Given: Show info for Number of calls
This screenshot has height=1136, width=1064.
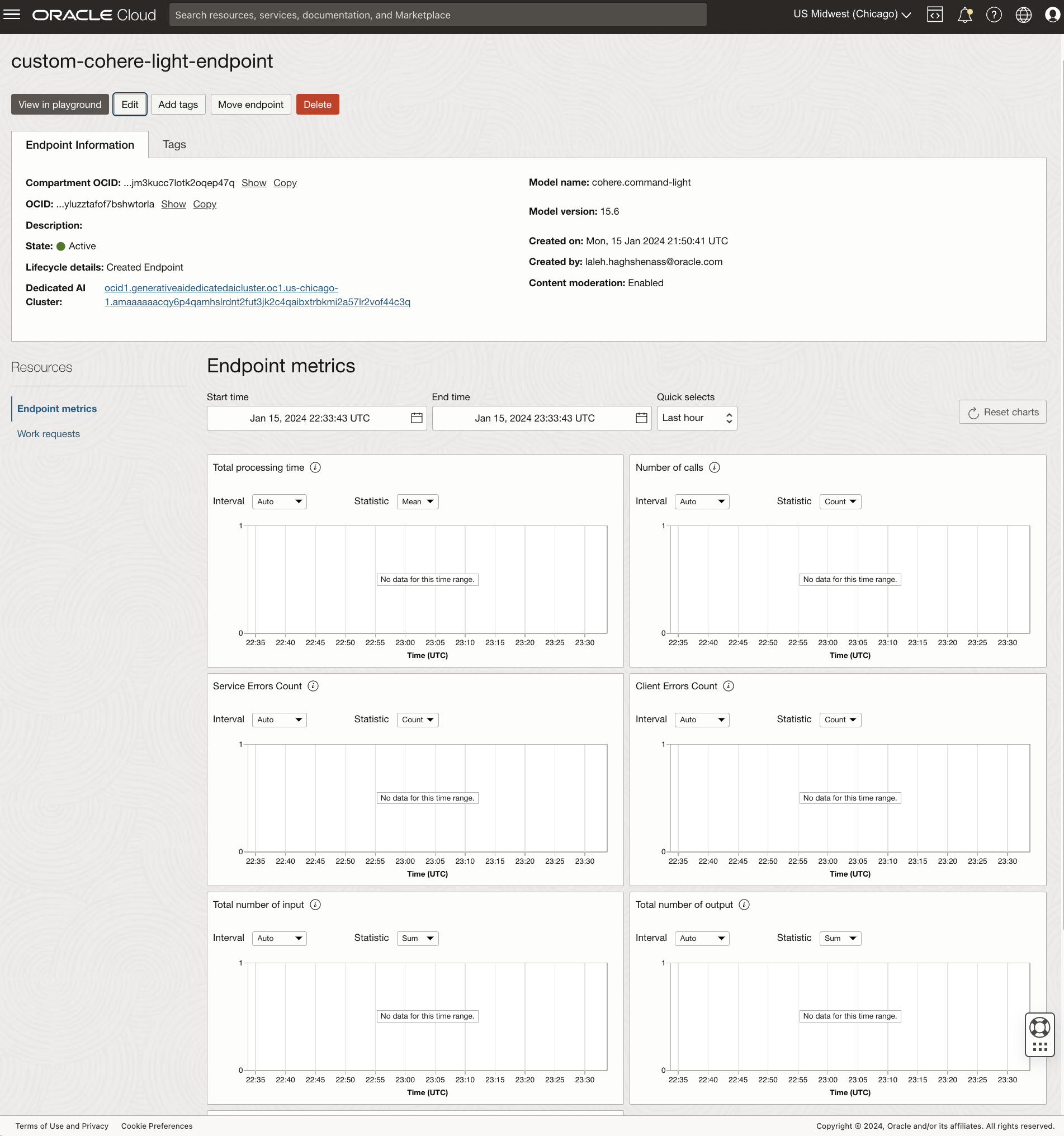Looking at the screenshot, I should point(715,467).
